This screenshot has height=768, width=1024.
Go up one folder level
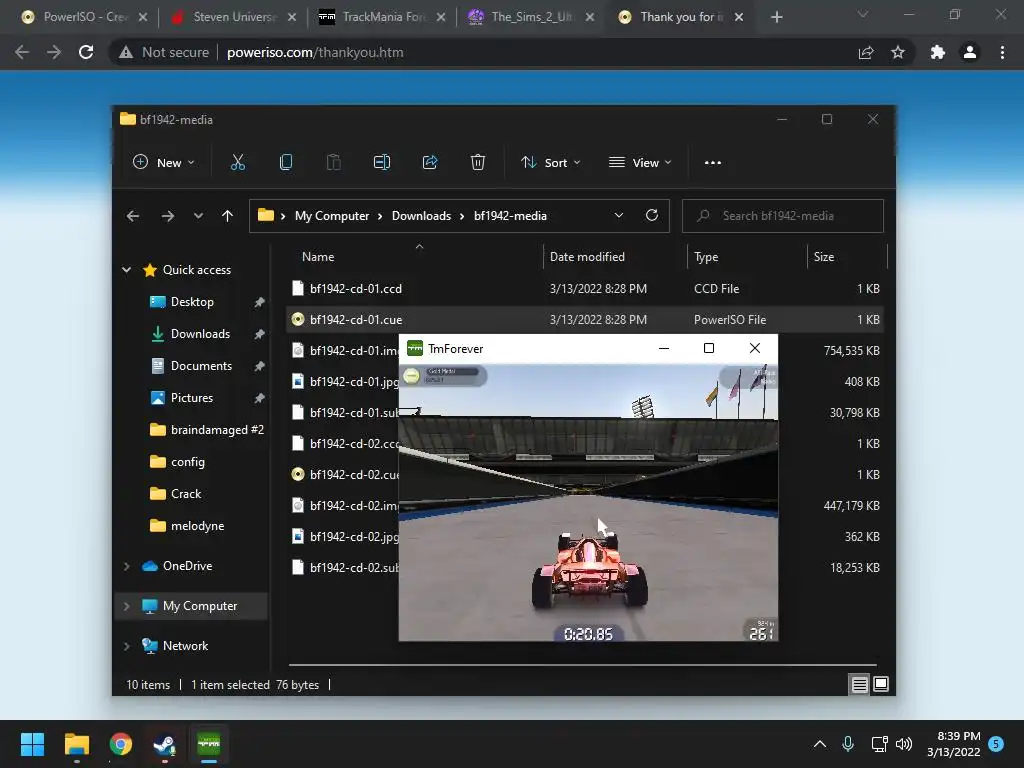227,216
